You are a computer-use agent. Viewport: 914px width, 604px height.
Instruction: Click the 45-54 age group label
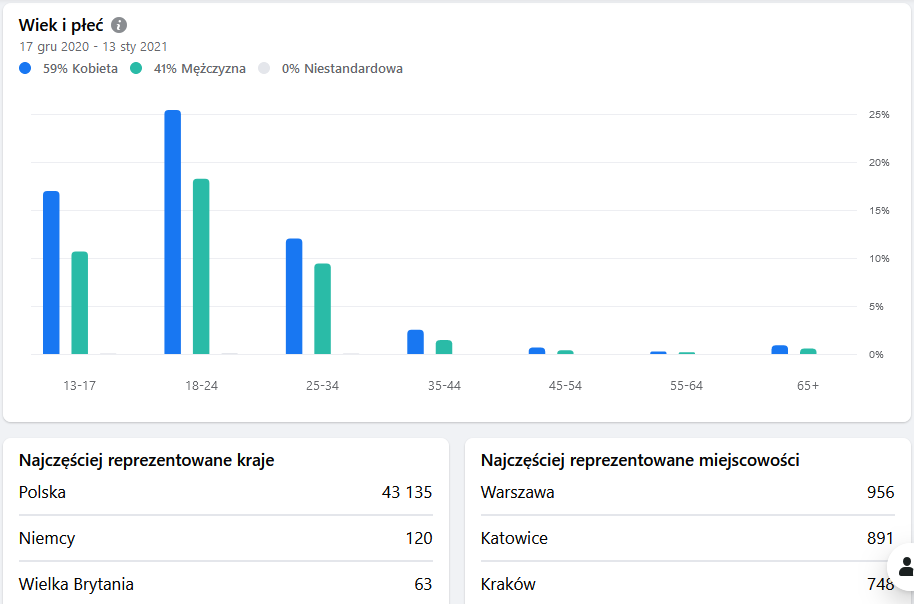(565, 386)
